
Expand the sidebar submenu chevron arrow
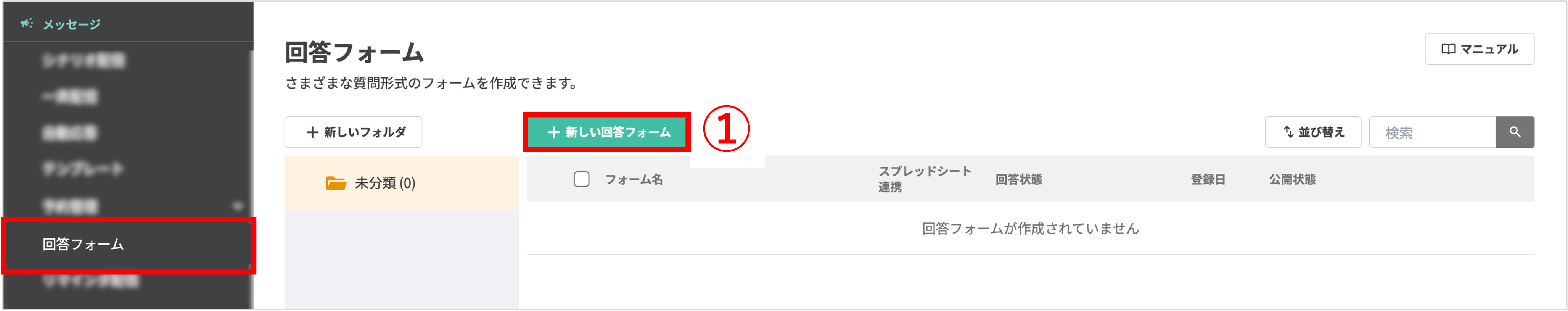tap(237, 206)
